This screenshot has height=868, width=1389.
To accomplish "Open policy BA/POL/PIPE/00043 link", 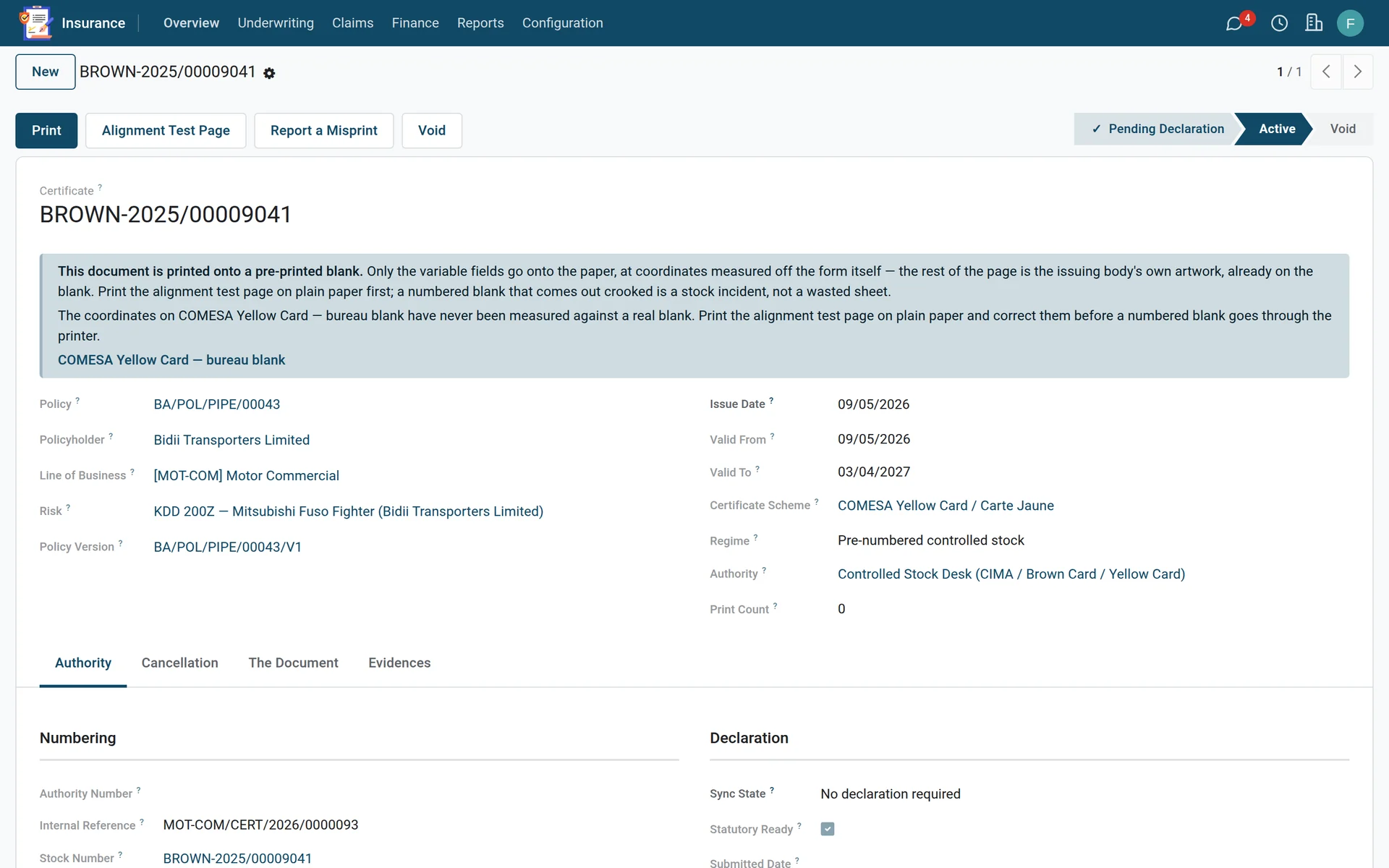I will (217, 404).
